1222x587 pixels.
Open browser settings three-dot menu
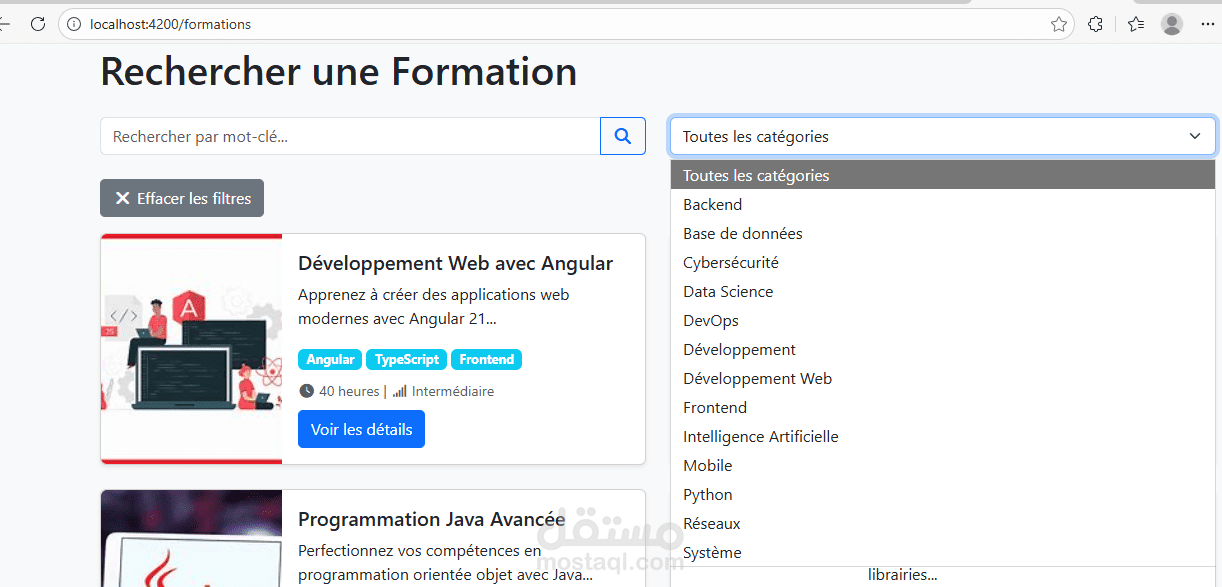(1207, 24)
